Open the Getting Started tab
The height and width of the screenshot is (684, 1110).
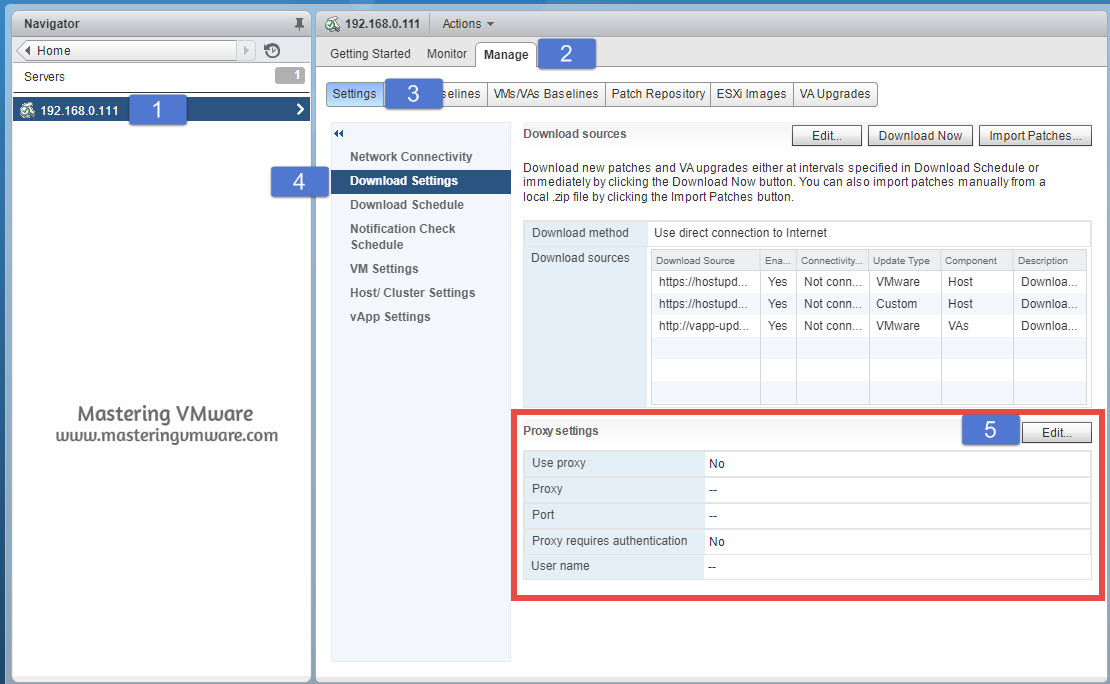370,54
